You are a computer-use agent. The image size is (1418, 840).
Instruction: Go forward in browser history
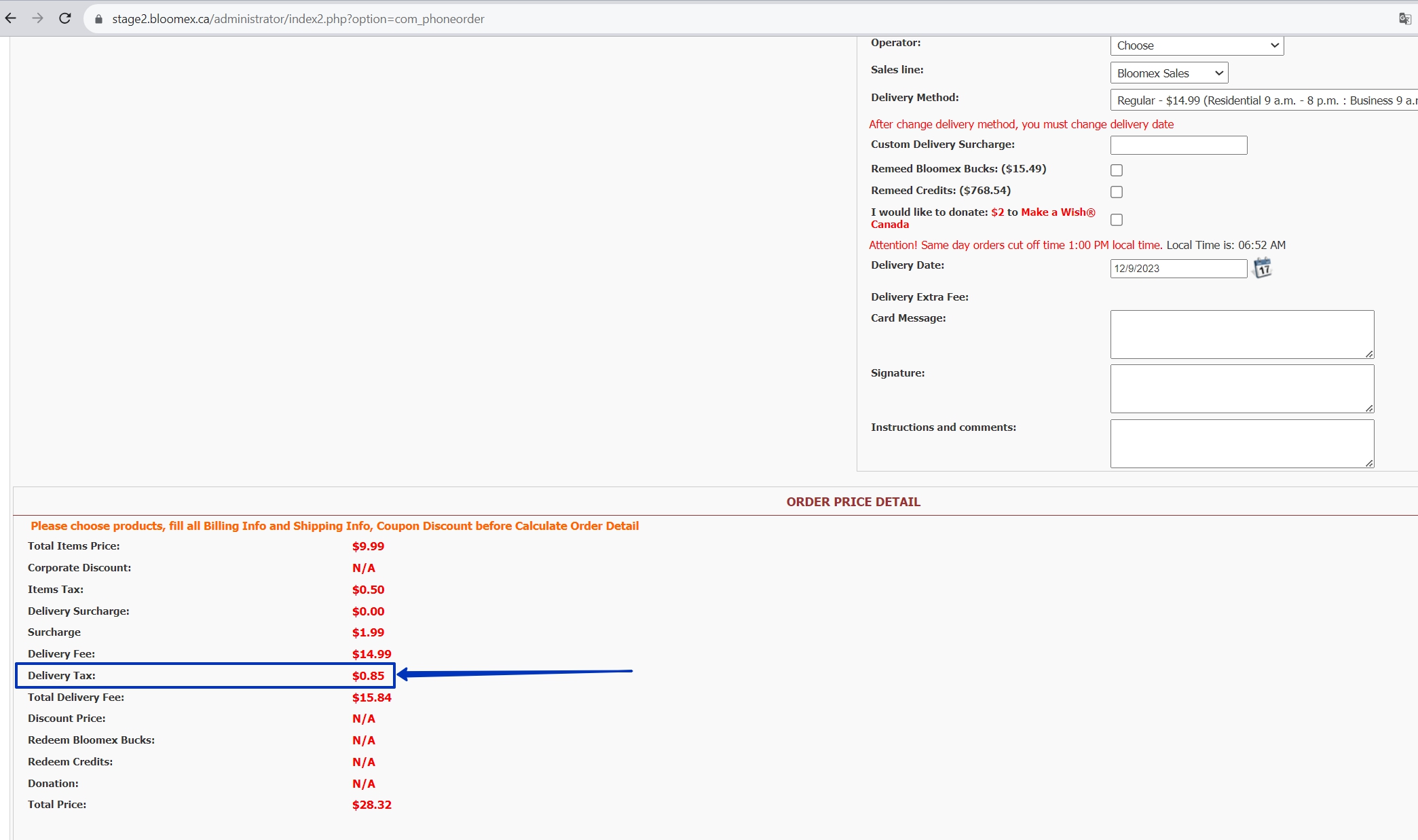point(38,18)
